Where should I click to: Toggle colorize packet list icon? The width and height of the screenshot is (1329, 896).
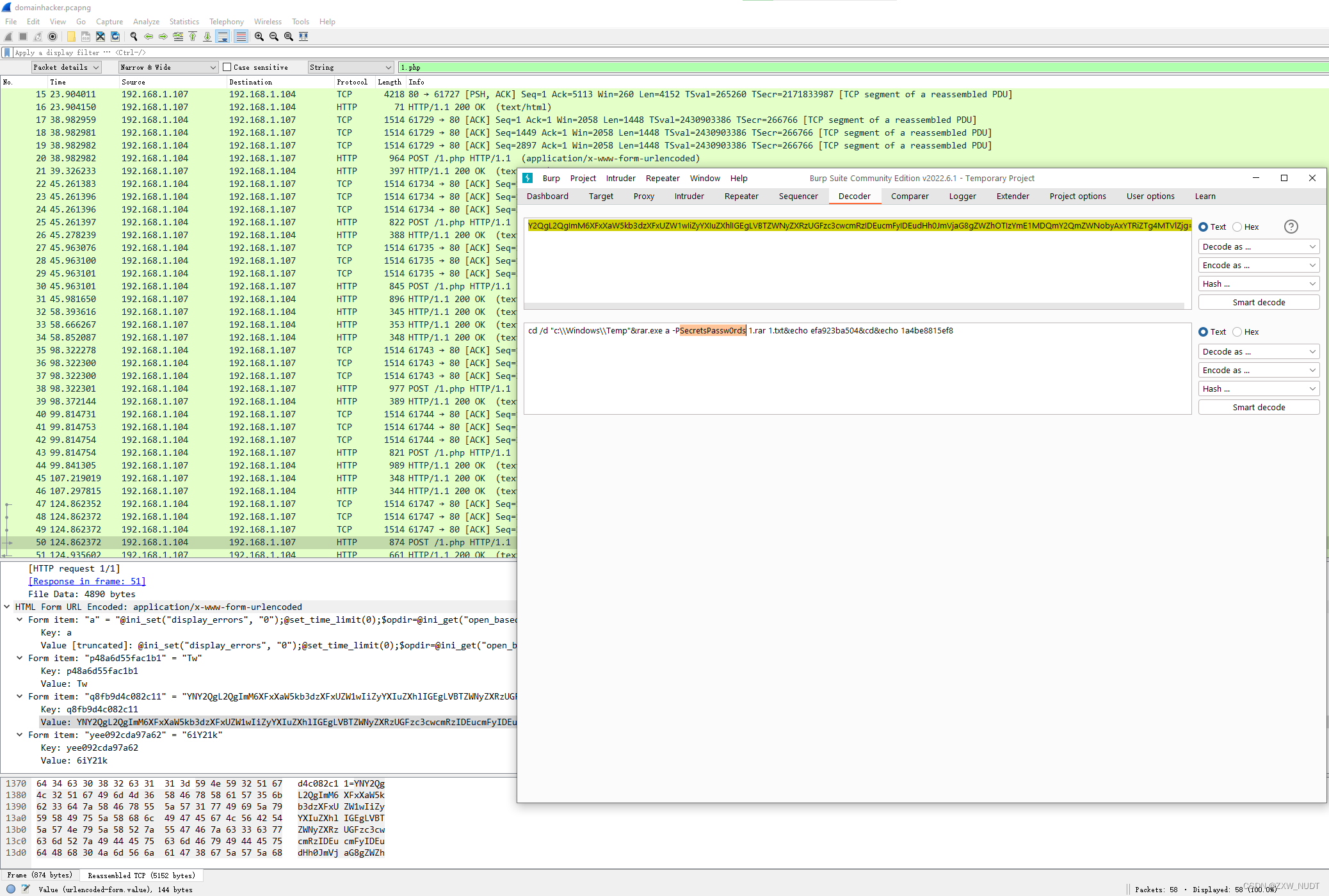pyautogui.click(x=241, y=36)
